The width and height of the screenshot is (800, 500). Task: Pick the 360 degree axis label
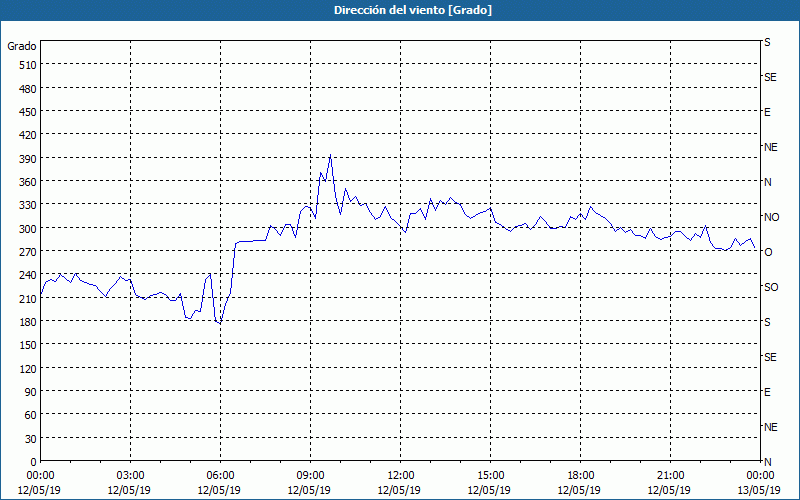point(28,182)
